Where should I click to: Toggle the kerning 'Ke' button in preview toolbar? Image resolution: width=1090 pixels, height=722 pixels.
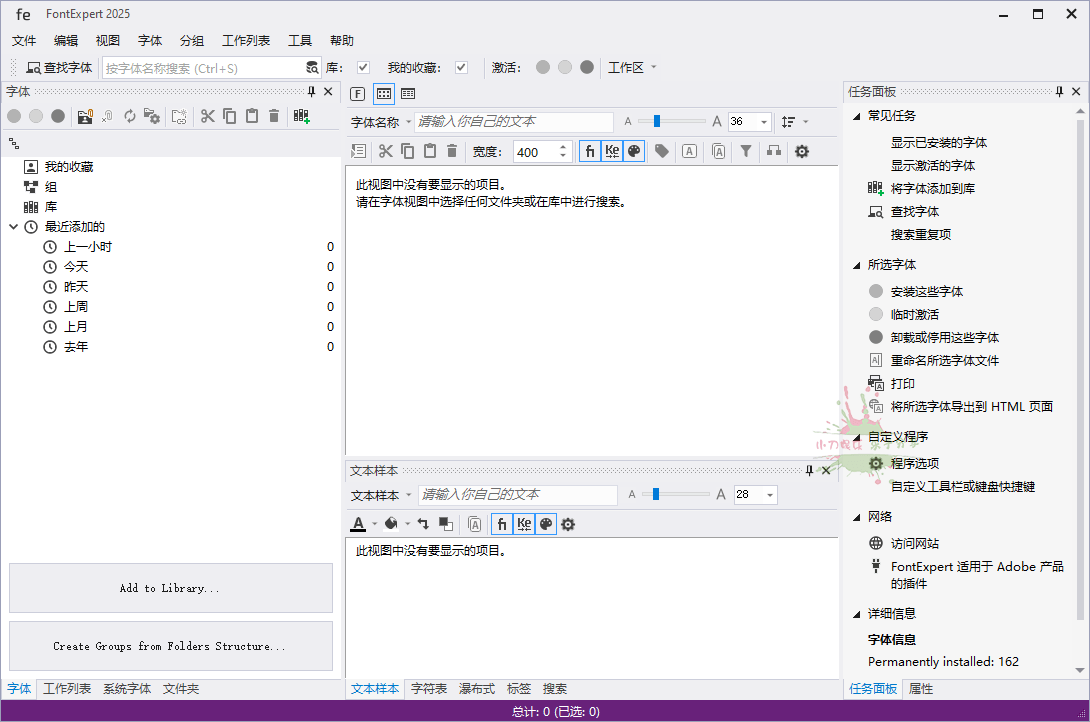[x=612, y=151]
